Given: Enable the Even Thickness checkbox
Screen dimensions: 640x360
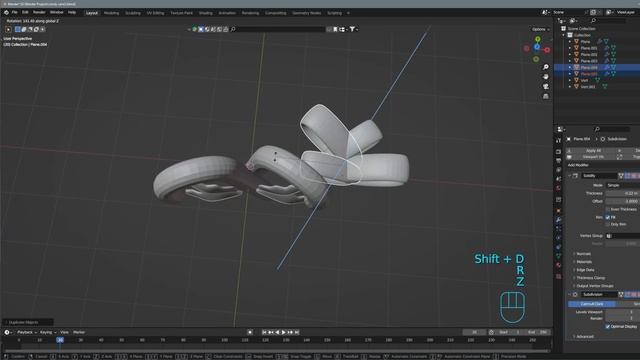Looking at the screenshot, I should pyautogui.click(x=608, y=209).
